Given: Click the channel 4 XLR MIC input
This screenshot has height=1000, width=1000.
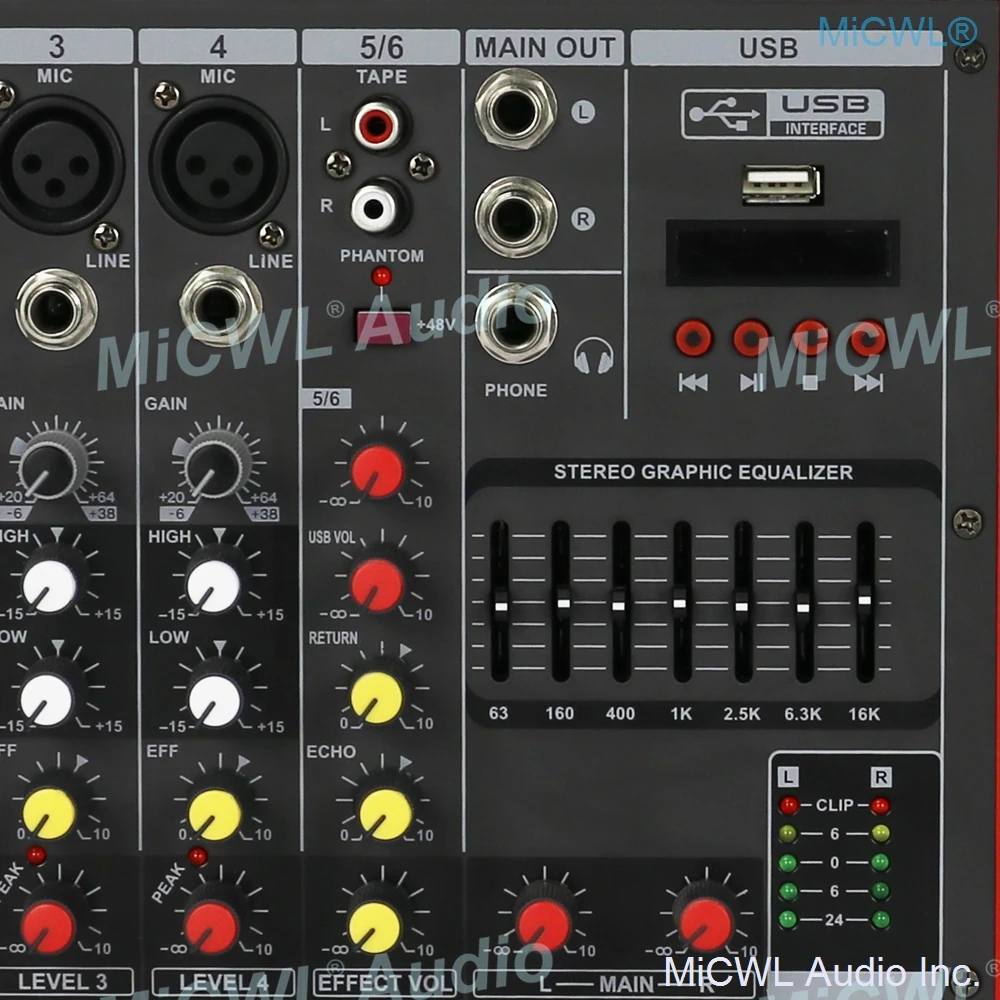Looking at the screenshot, I should click(x=219, y=165).
